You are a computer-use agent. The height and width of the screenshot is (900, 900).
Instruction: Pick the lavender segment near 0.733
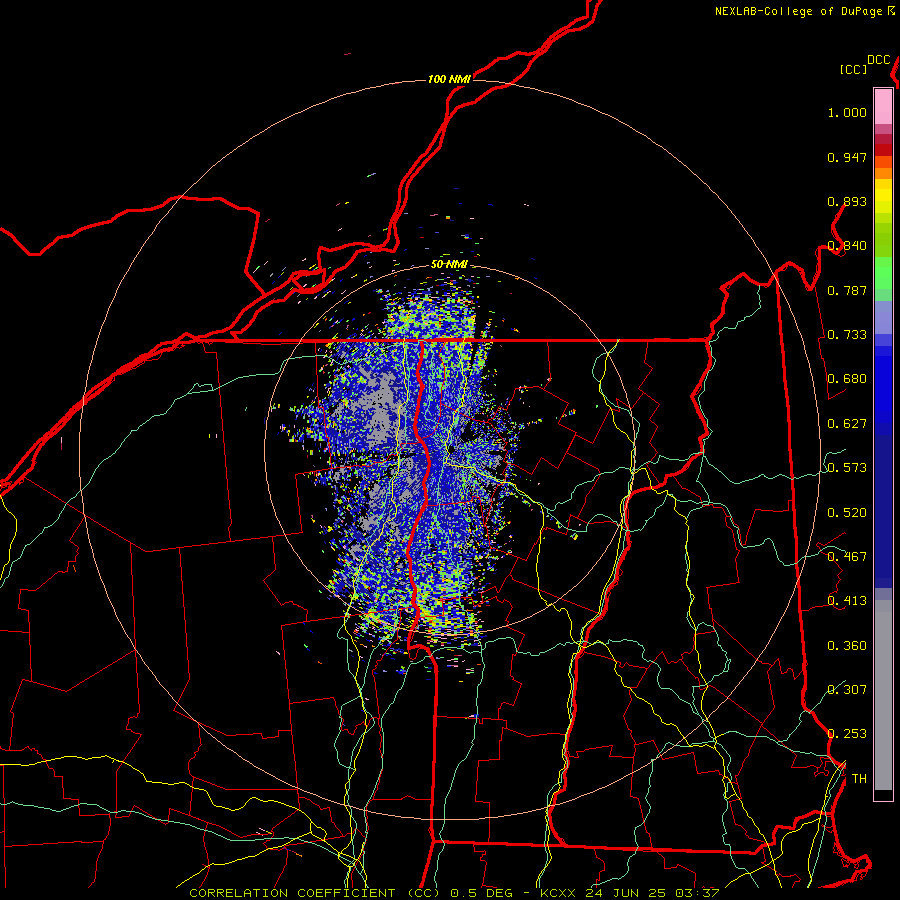(x=883, y=317)
